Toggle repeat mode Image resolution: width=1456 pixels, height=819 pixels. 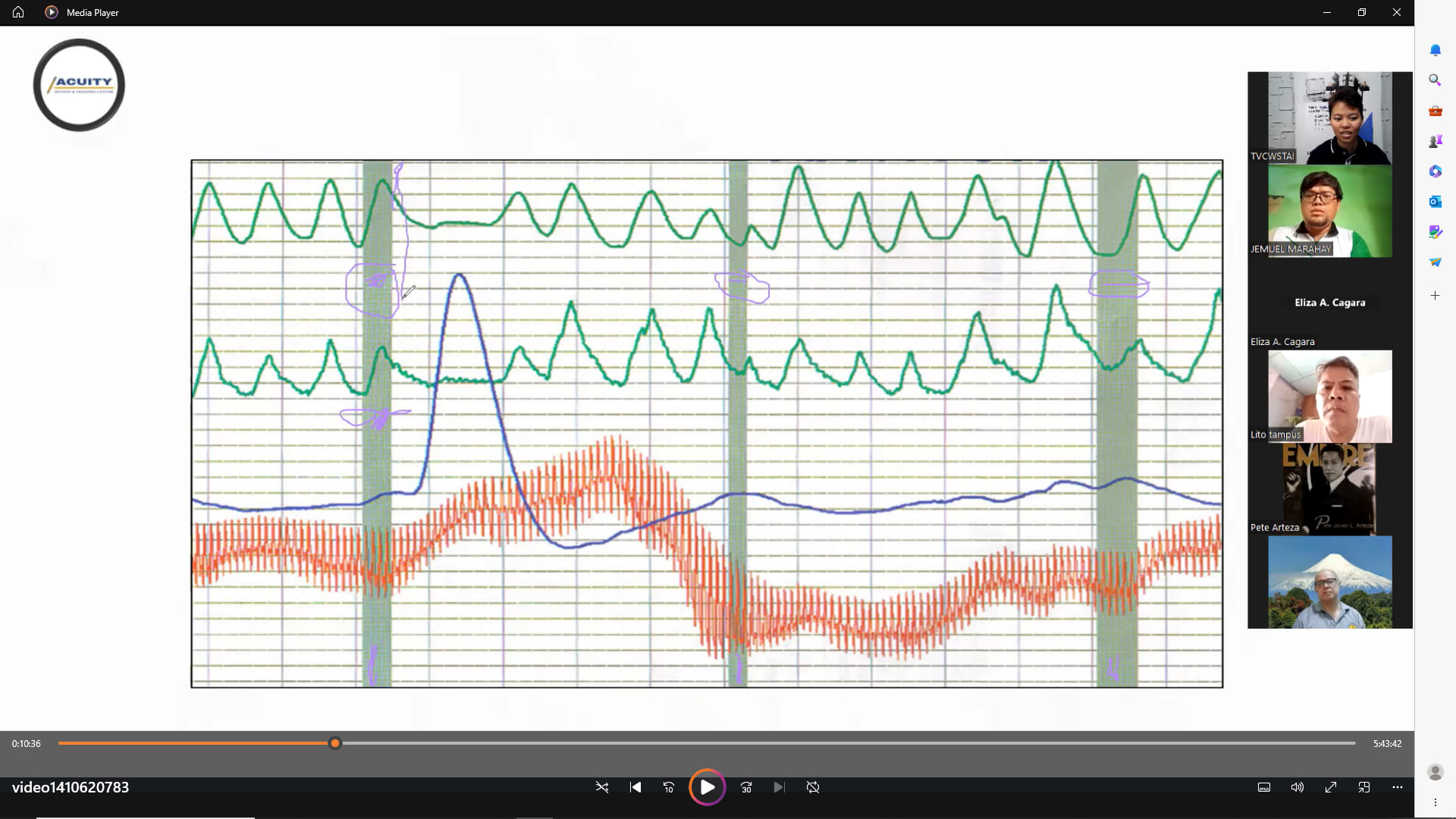pos(813,787)
